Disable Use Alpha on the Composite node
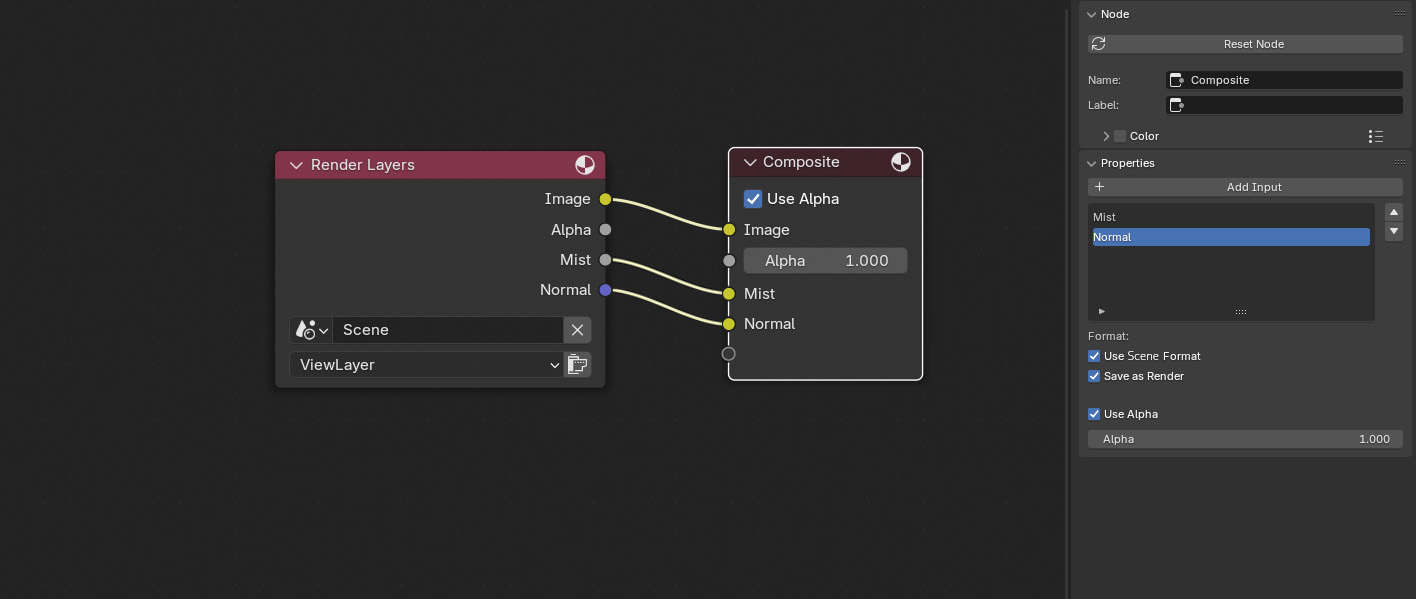 753,199
